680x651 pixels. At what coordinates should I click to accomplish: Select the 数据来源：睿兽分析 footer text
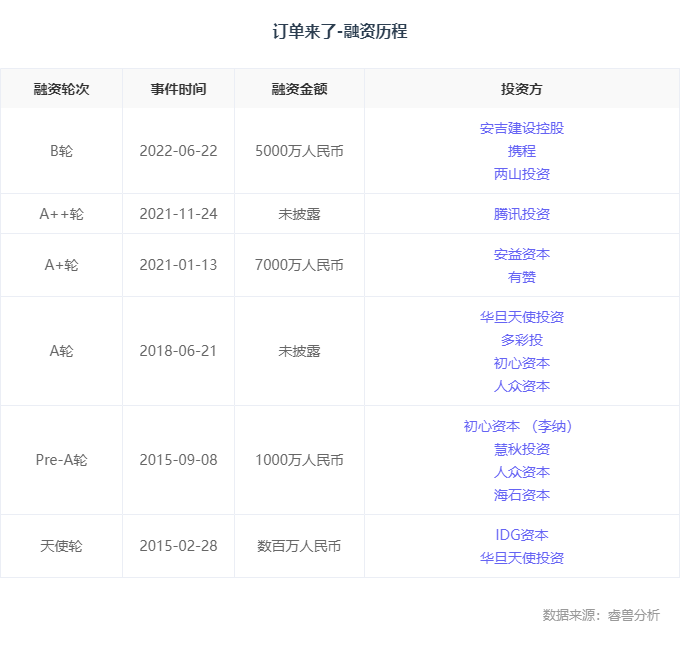click(601, 615)
